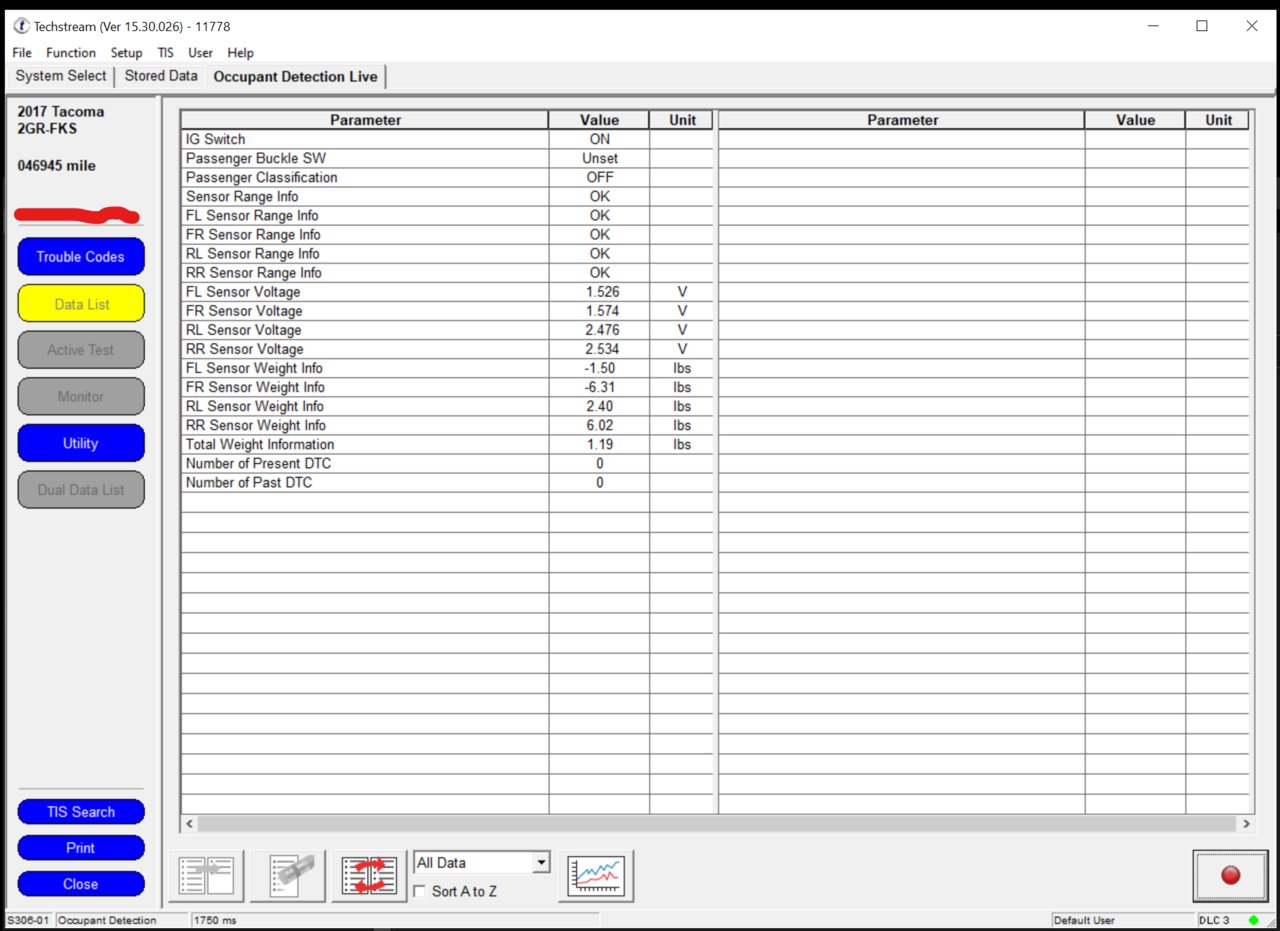Image resolution: width=1280 pixels, height=931 pixels.
Task: Select the FL Sensor Voltage row
Action: pyautogui.click(x=447, y=291)
